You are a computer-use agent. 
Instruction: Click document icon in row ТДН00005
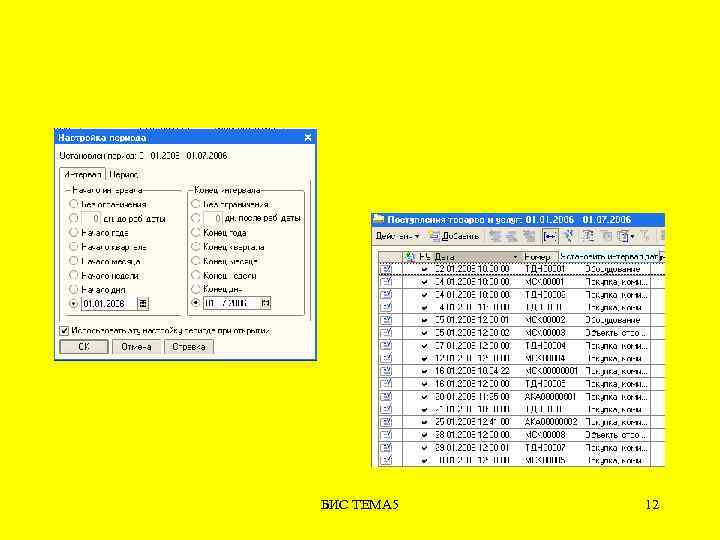click(386, 383)
